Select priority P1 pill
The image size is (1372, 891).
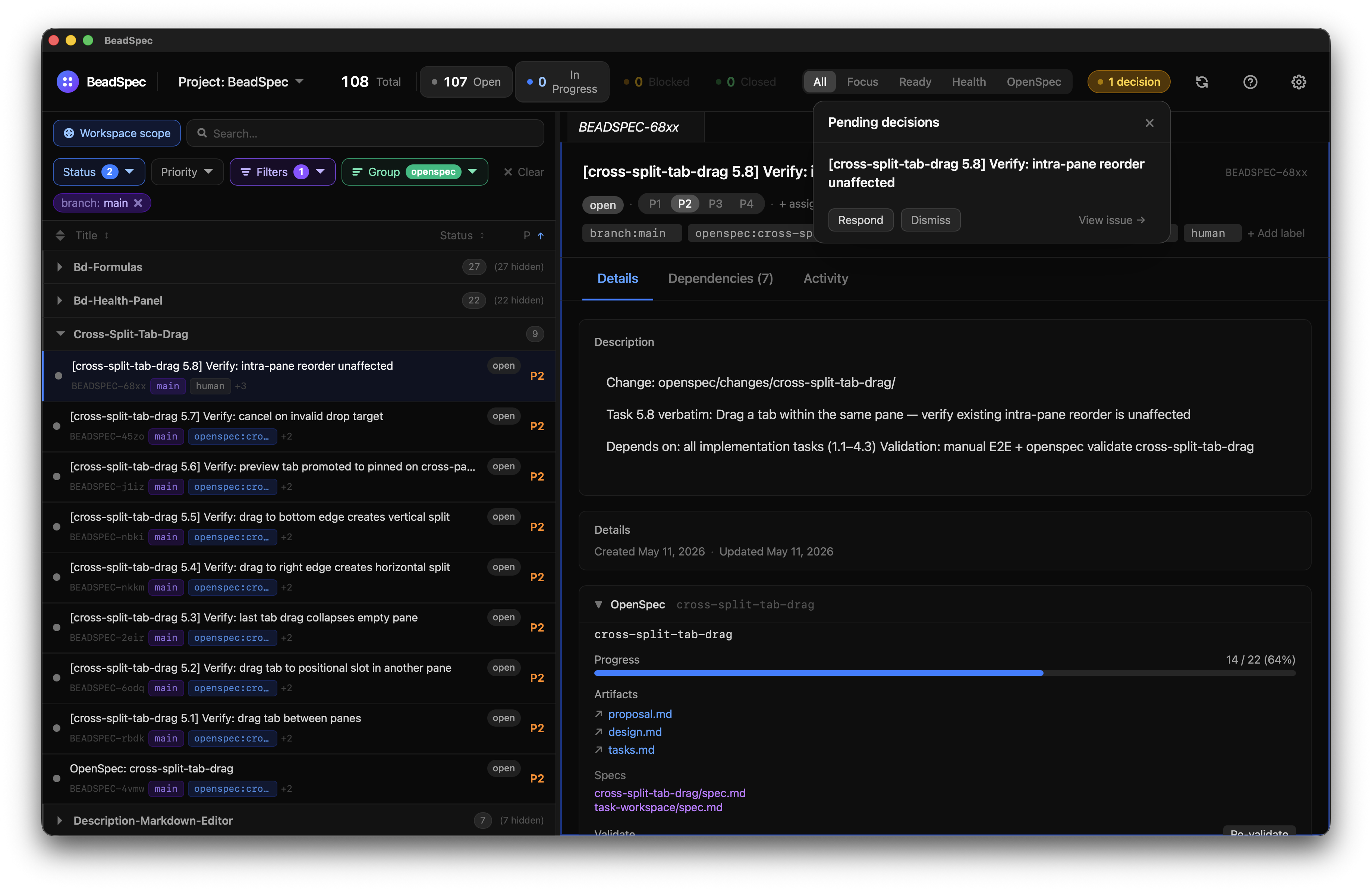tap(655, 204)
